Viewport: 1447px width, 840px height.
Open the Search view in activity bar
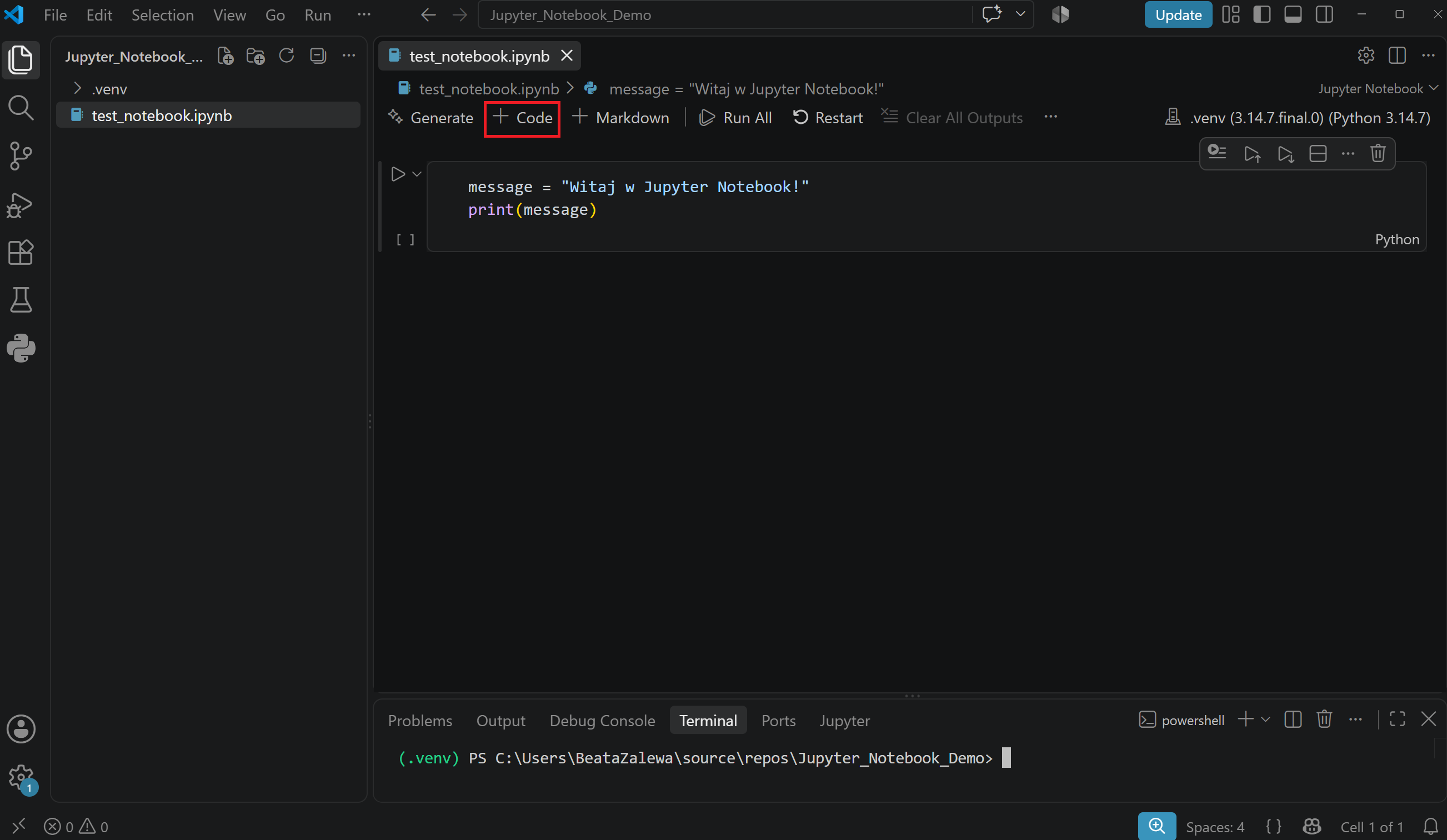pos(21,108)
